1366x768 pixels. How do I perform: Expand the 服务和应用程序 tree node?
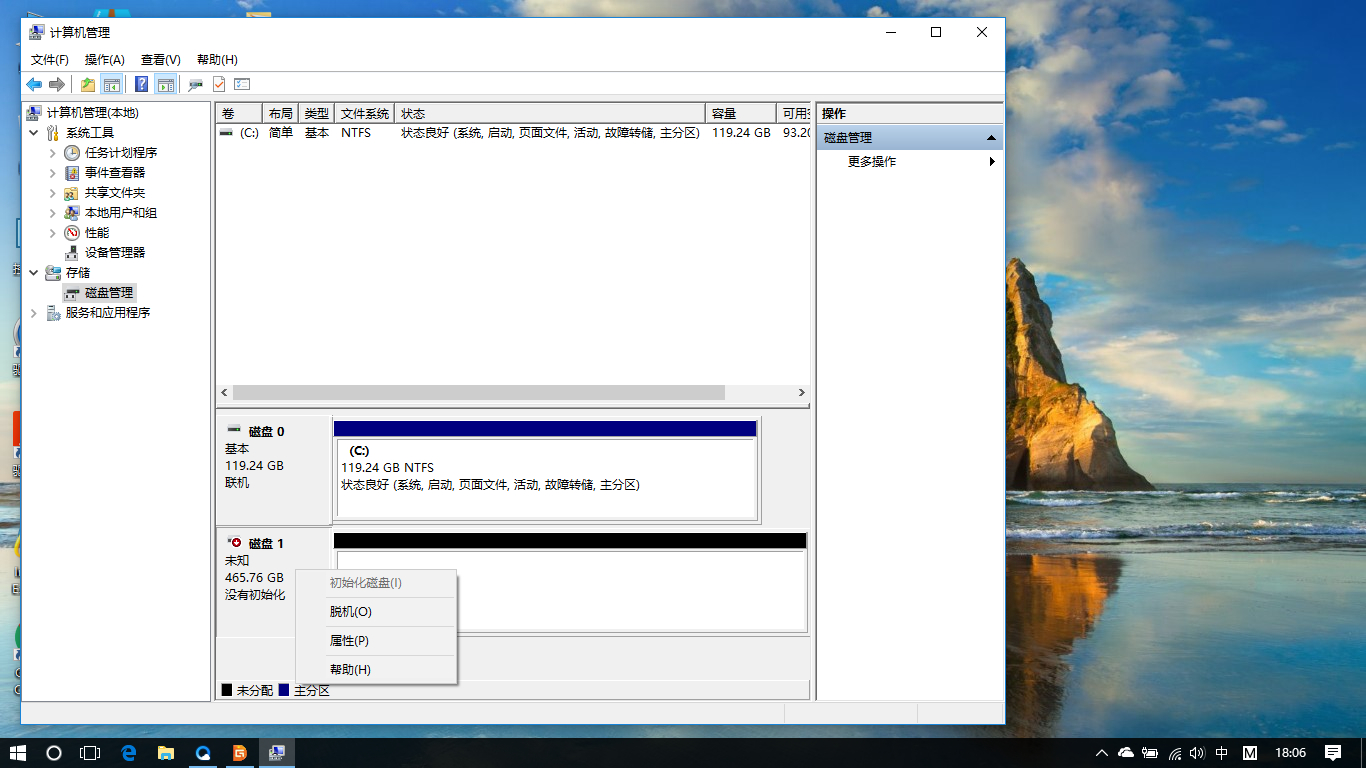pyautogui.click(x=34, y=313)
